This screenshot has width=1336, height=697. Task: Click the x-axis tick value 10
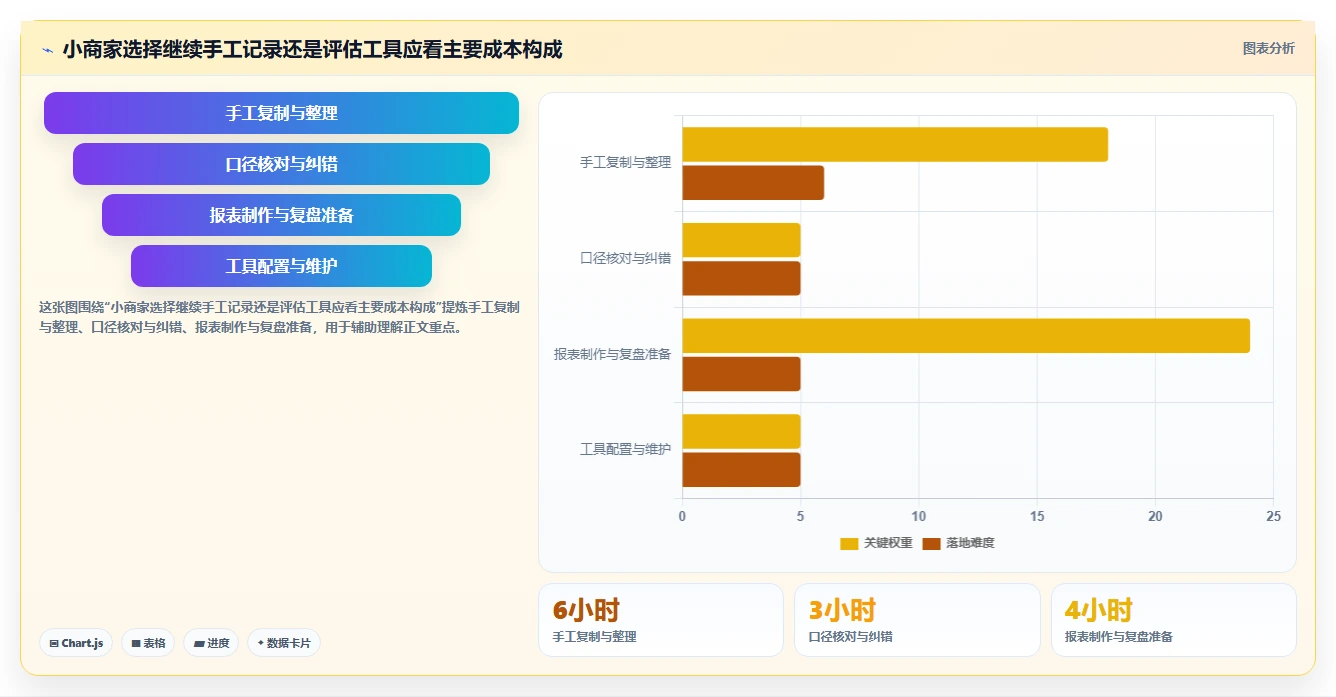point(918,516)
